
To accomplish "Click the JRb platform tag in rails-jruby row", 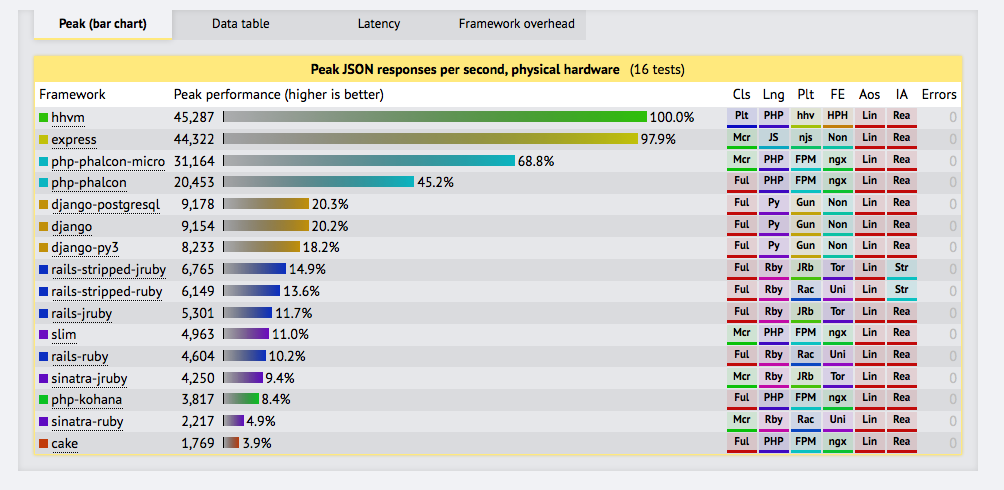I will (x=806, y=313).
